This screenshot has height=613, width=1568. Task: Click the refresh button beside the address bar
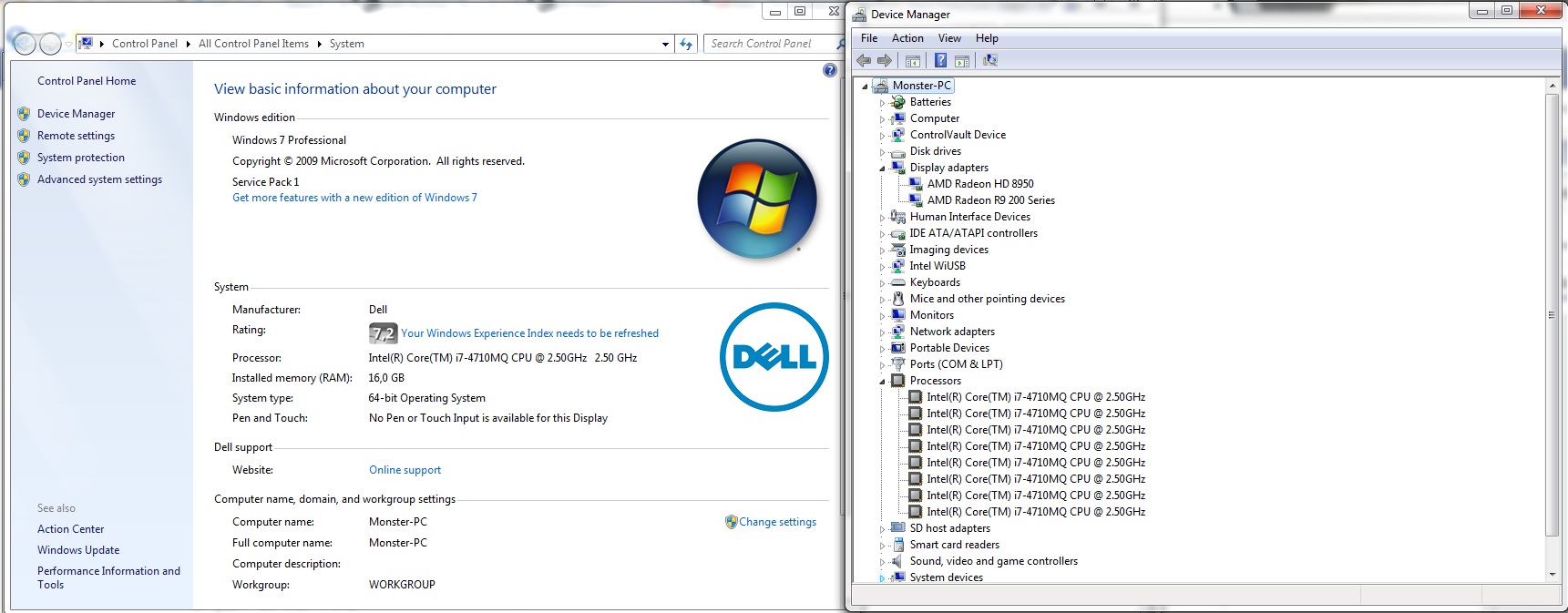coord(687,44)
